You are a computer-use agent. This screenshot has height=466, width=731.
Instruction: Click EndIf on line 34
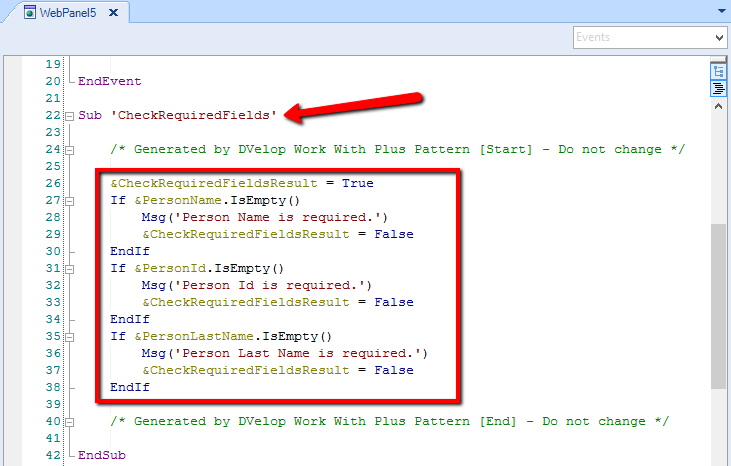pos(130,319)
